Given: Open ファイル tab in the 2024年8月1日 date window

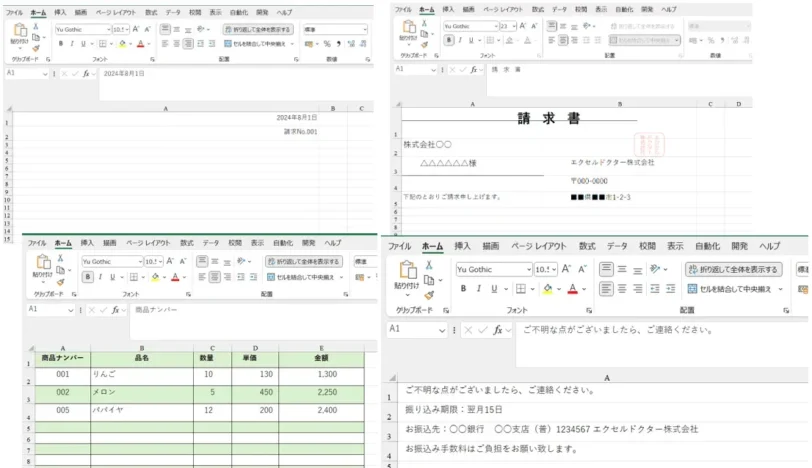Looking at the screenshot, I should click(14, 12).
